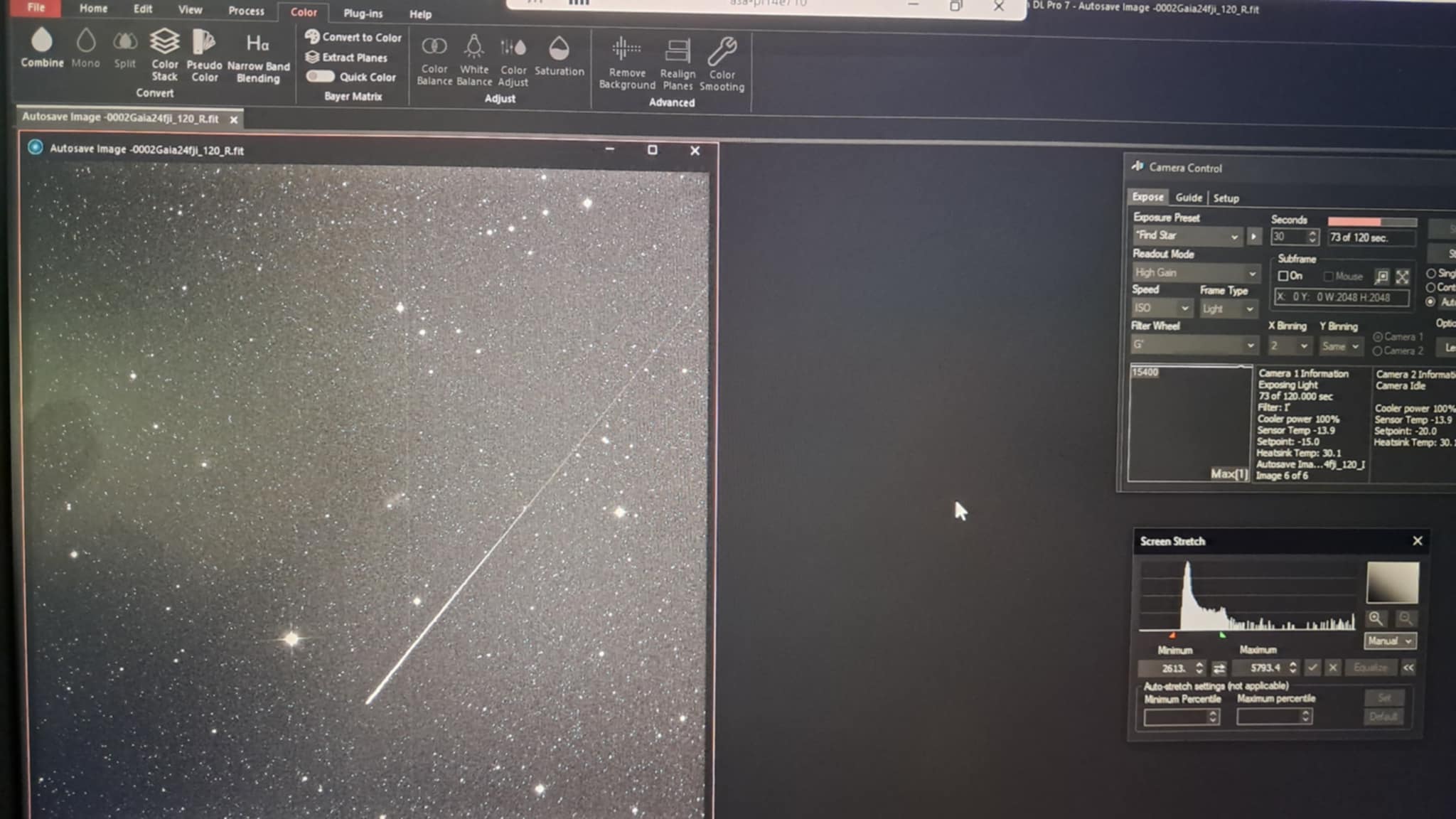This screenshot has width=1456, height=819.
Task: Click Convert to Color button
Action: (x=353, y=37)
